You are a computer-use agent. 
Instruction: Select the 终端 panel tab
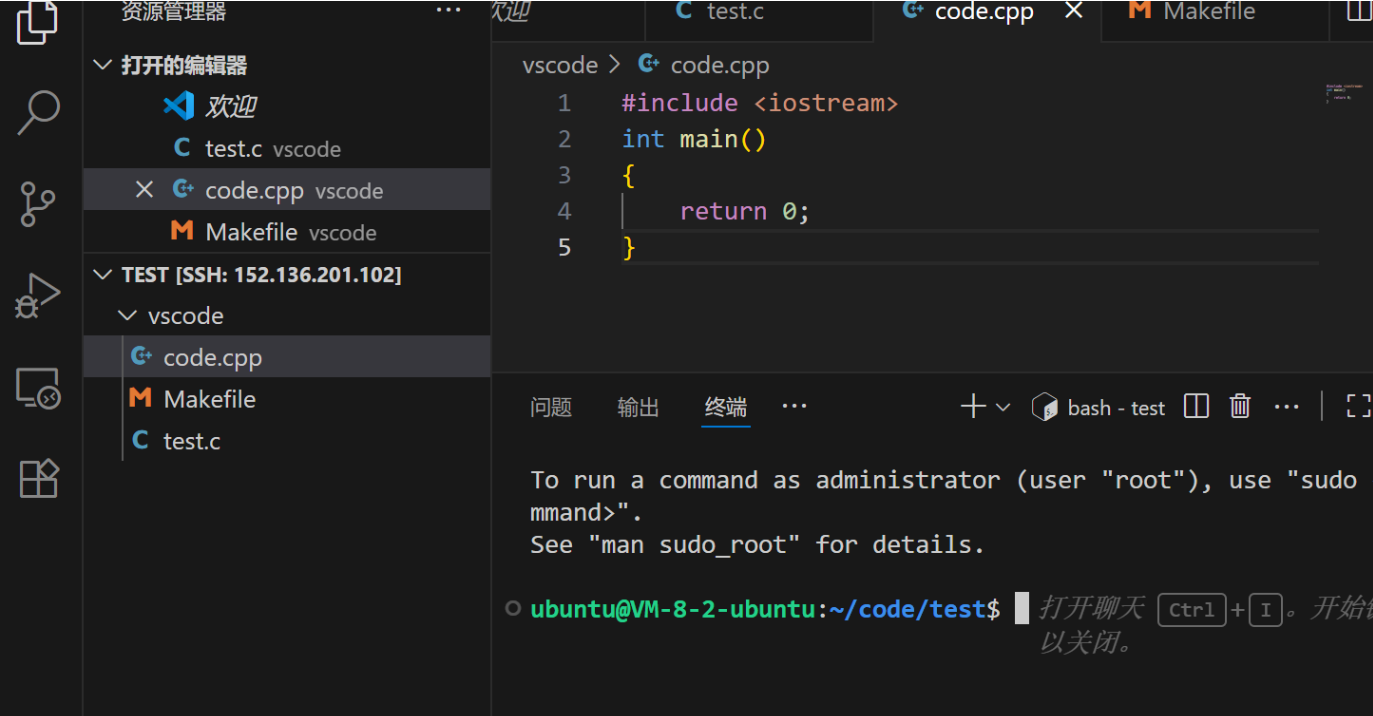click(725, 407)
